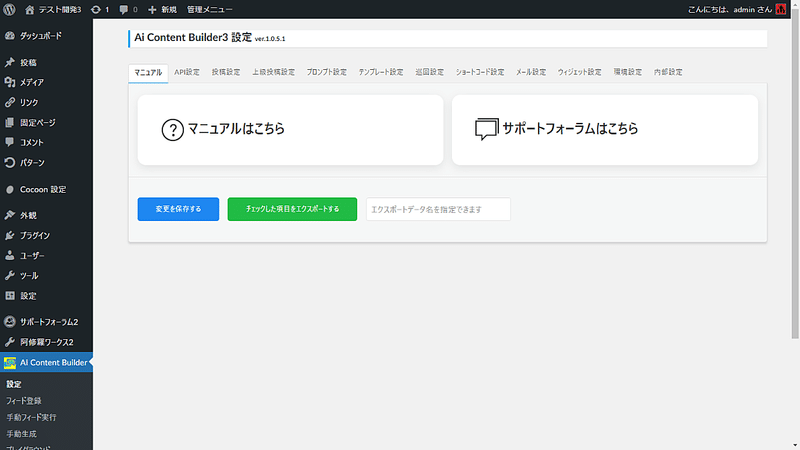Image resolution: width=800 pixels, height=450 pixels.
Task: Click the wrench icon for 阿修羅ワークス2
Action: (x=10, y=342)
